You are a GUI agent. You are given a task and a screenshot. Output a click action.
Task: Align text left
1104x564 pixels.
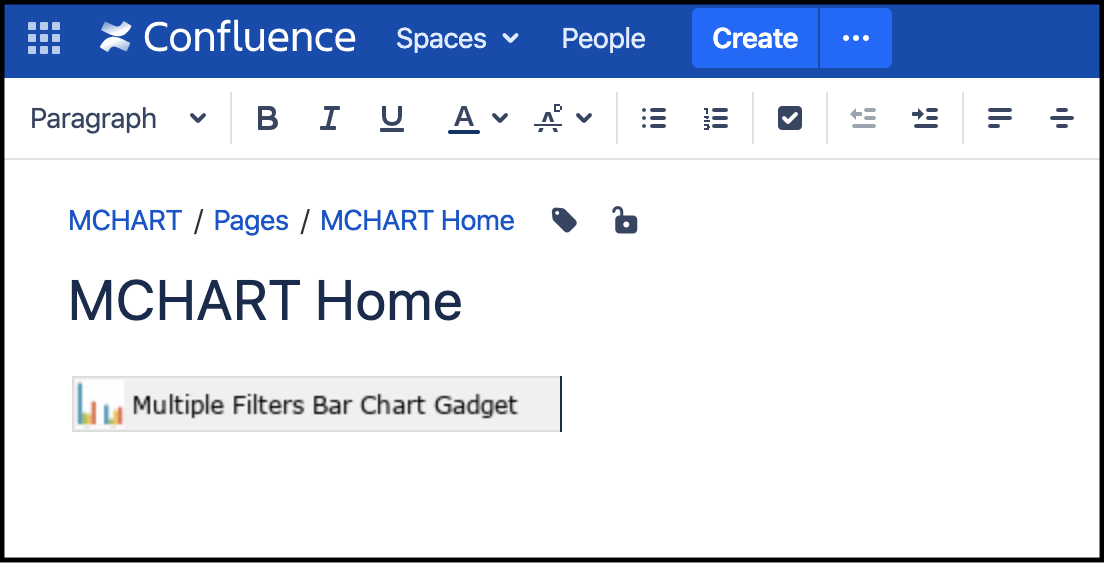999,119
